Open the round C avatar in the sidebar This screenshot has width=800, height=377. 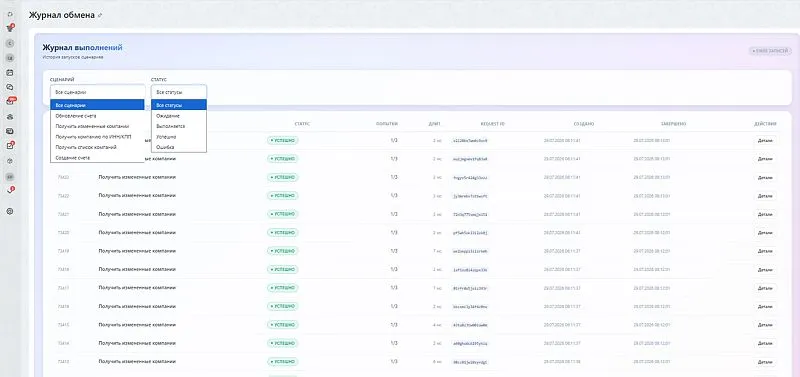click(10, 43)
